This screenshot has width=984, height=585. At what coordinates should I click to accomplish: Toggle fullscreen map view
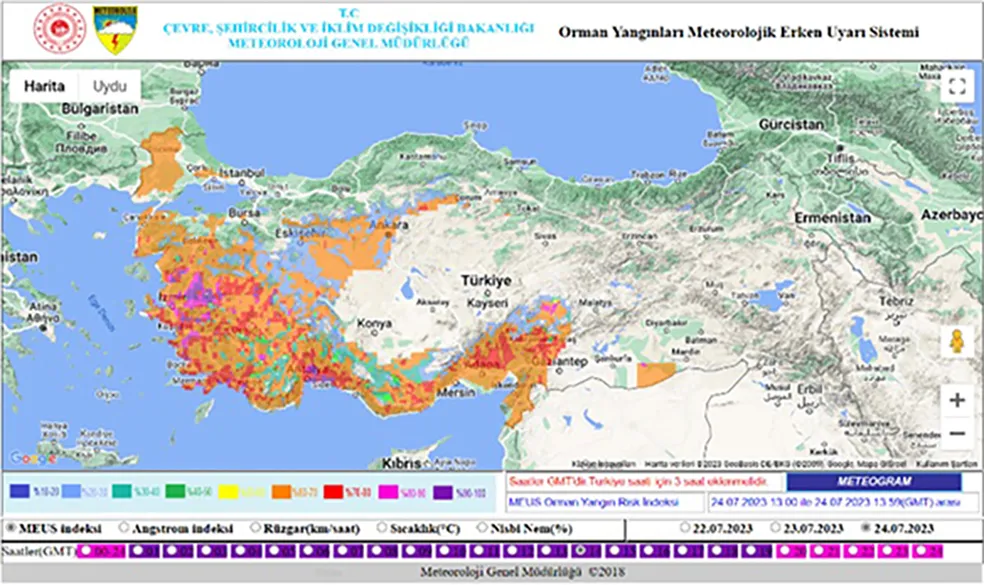957,86
